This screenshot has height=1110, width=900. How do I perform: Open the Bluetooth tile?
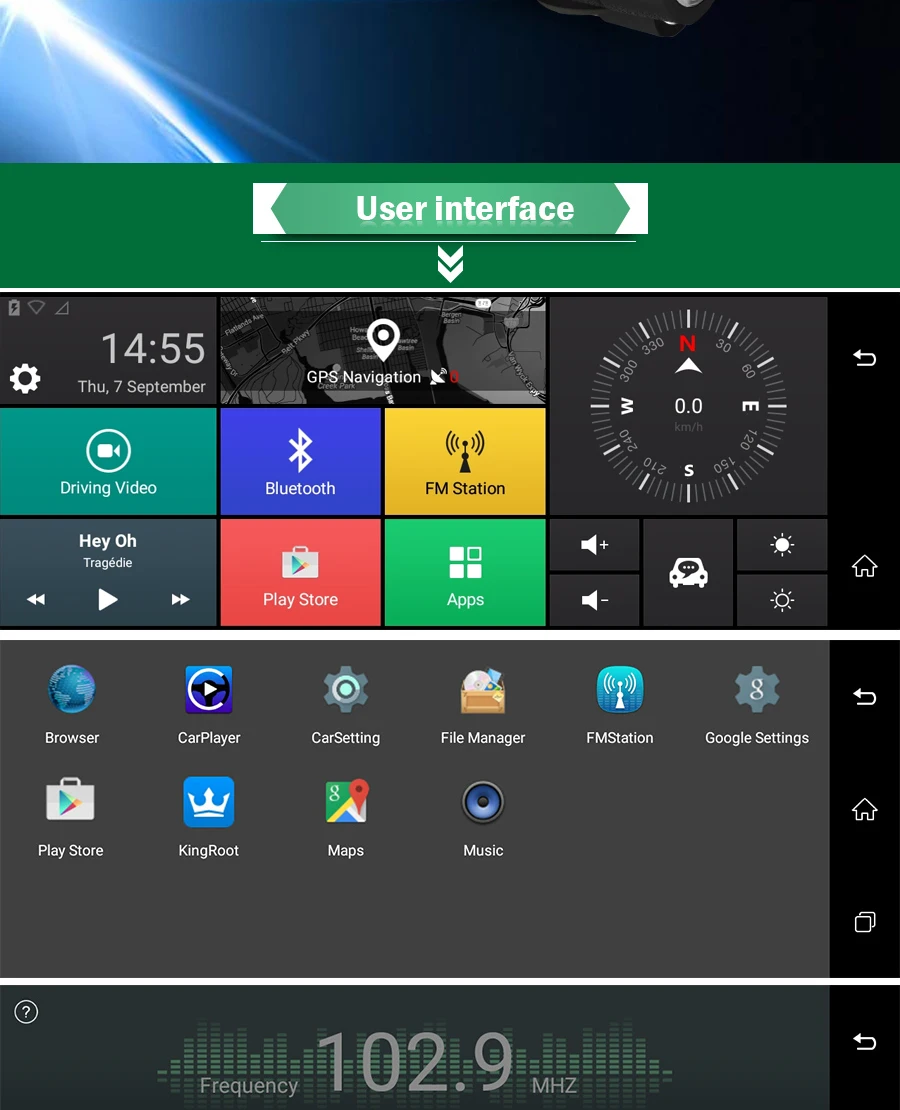(300, 462)
